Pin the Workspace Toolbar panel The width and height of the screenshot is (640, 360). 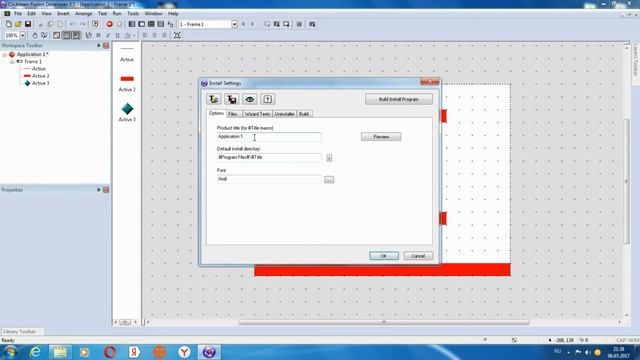98,45
